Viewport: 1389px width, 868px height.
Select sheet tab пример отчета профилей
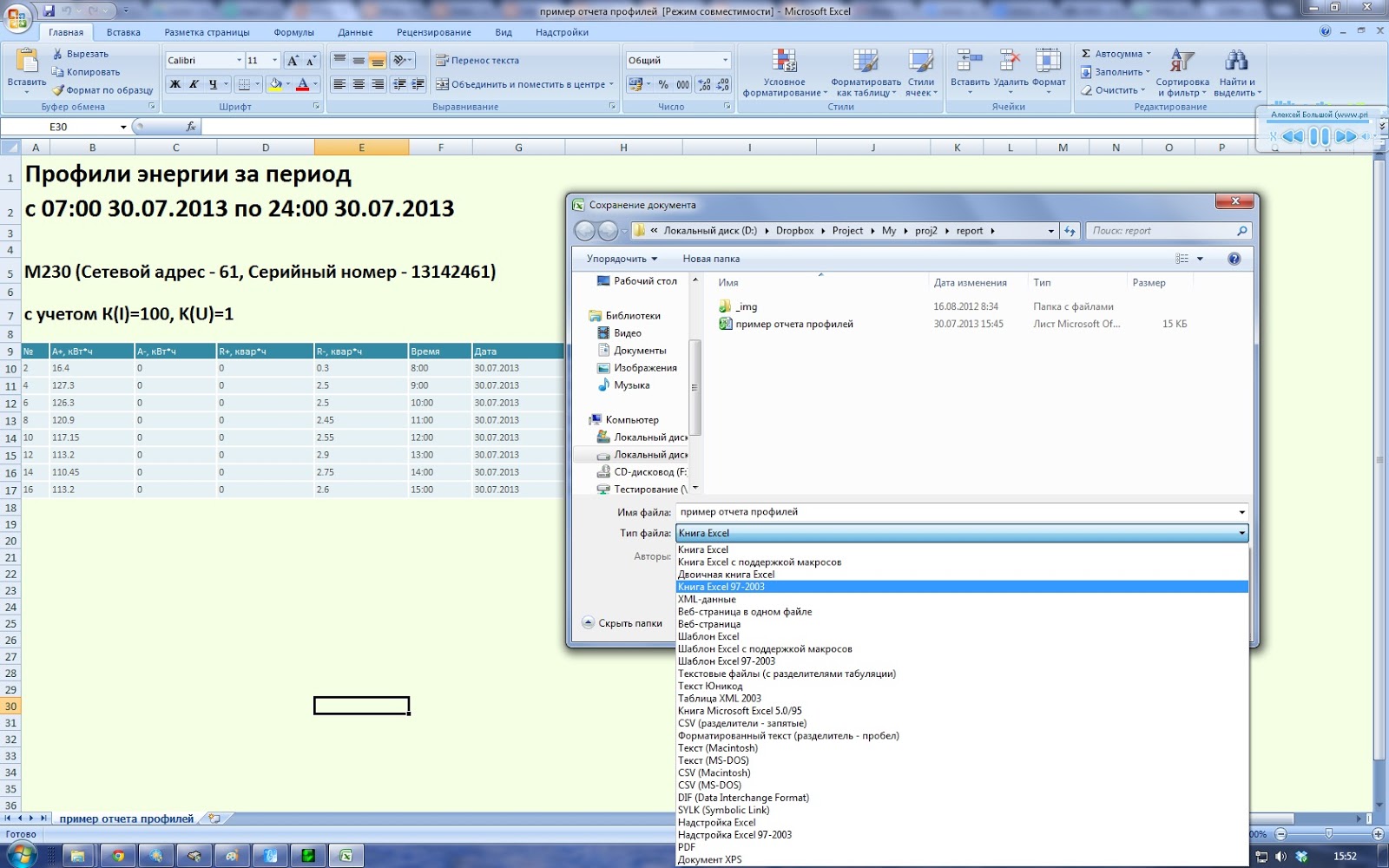[x=124, y=817]
